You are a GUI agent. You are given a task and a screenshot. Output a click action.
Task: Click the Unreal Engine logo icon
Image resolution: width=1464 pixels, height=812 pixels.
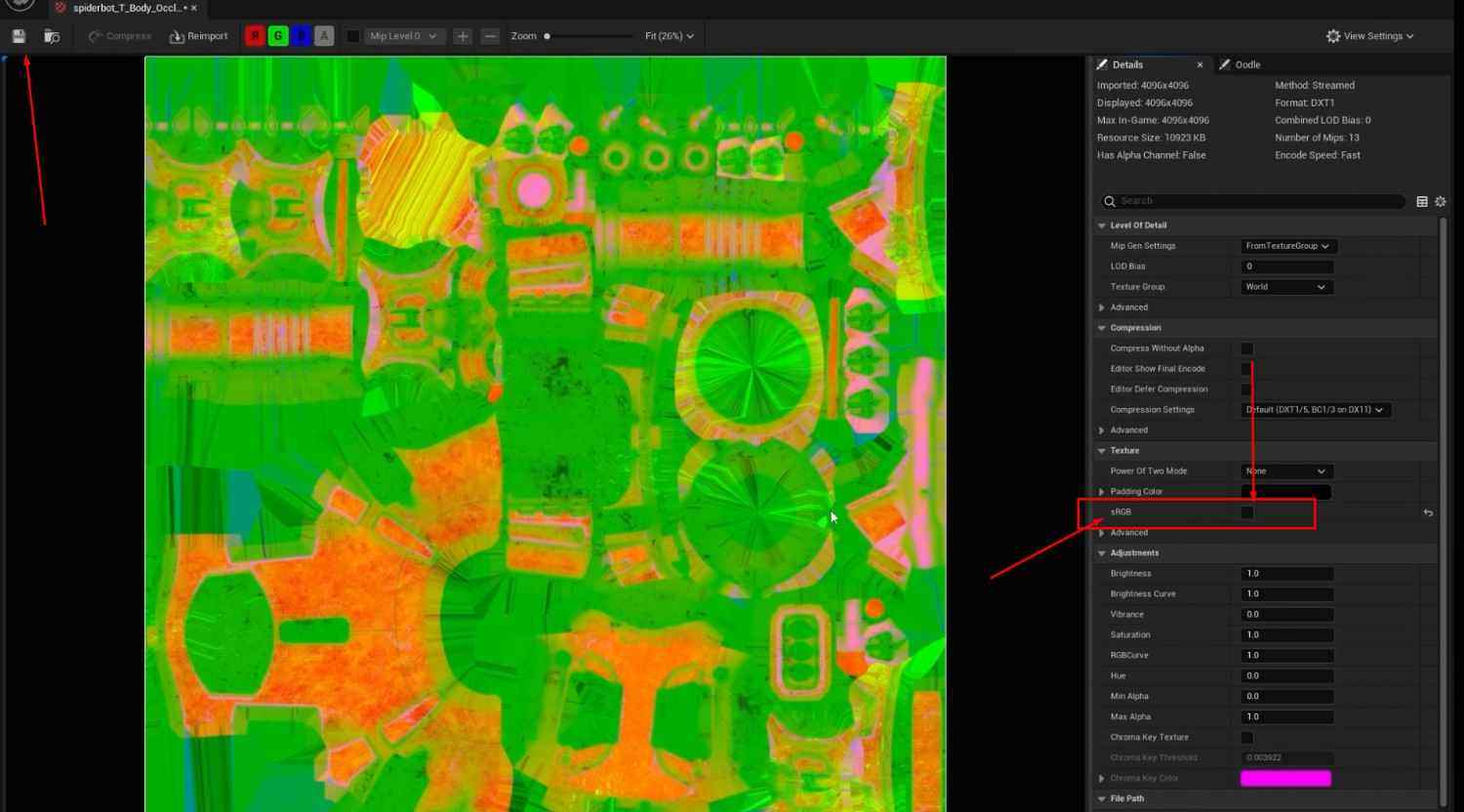pos(20,5)
